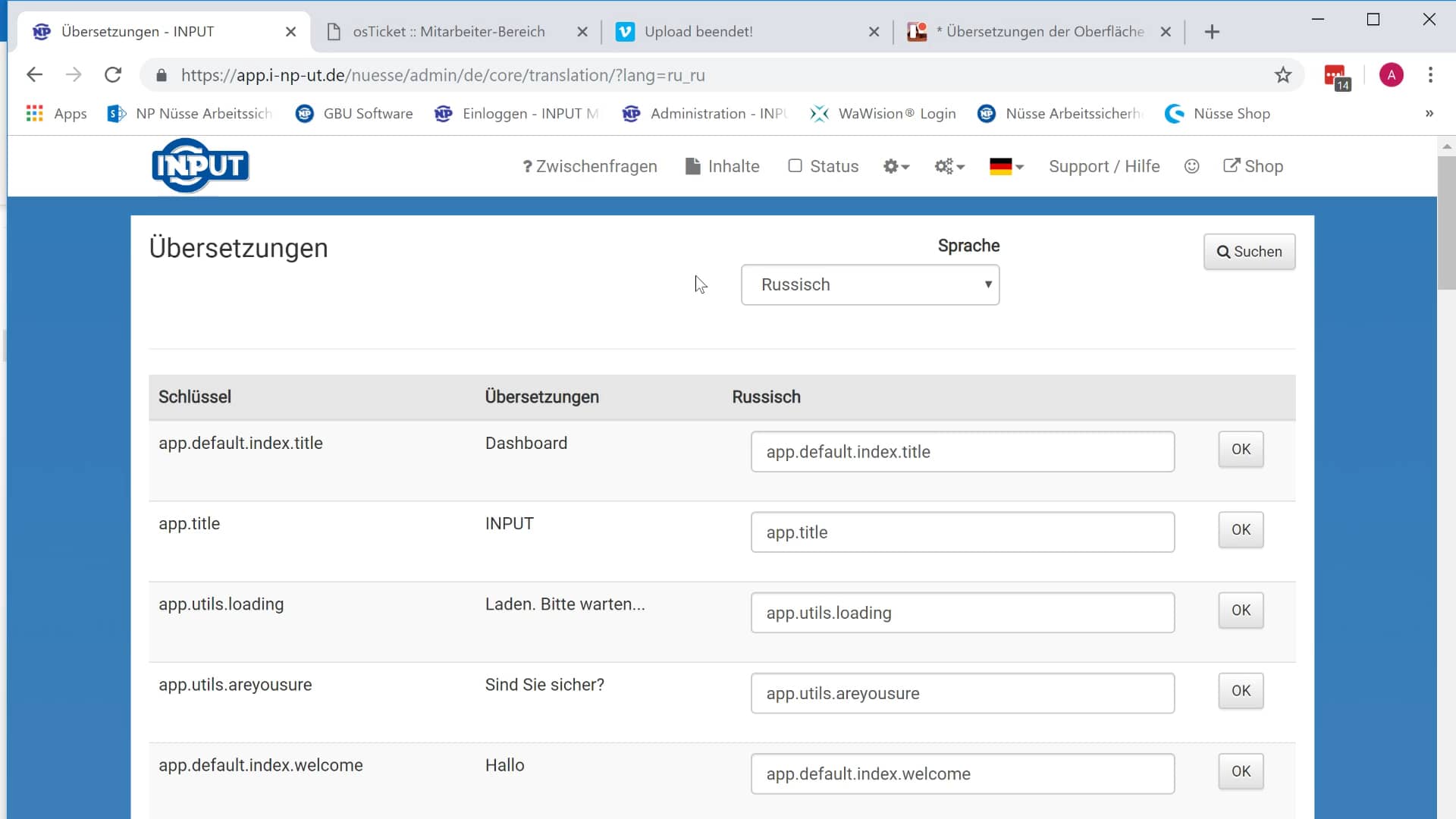Switch to the Upload beendet! tab
Image resolution: width=1456 pixels, height=819 pixels.
coord(698,32)
